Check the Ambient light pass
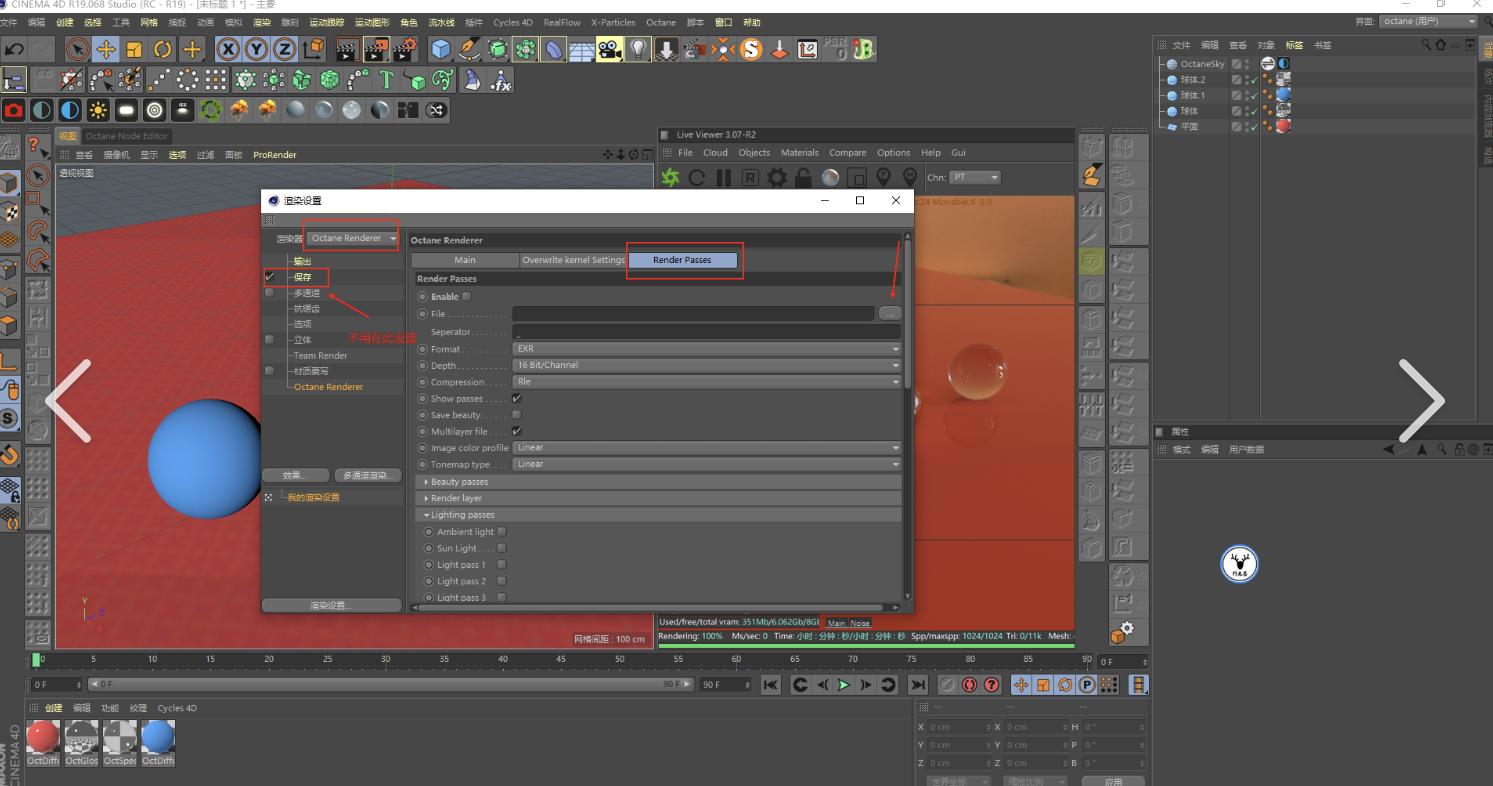The width and height of the screenshot is (1493, 786). [x=502, y=532]
